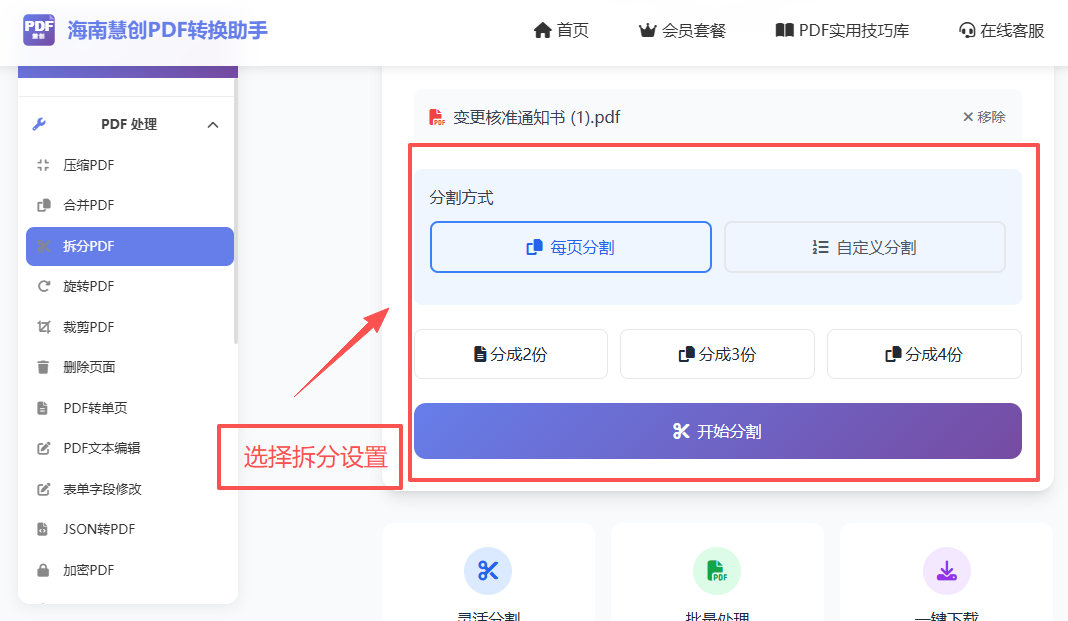Select PDF转单页 in sidebar
This screenshot has width=1068, height=621.
pyautogui.click(x=129, y=408)
